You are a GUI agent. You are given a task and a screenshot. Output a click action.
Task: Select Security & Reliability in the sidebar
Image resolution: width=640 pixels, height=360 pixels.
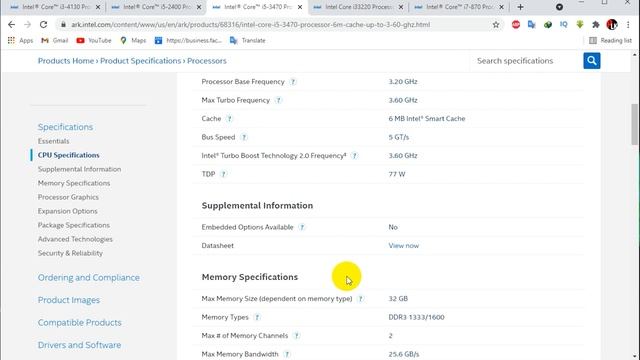point(70,253)
